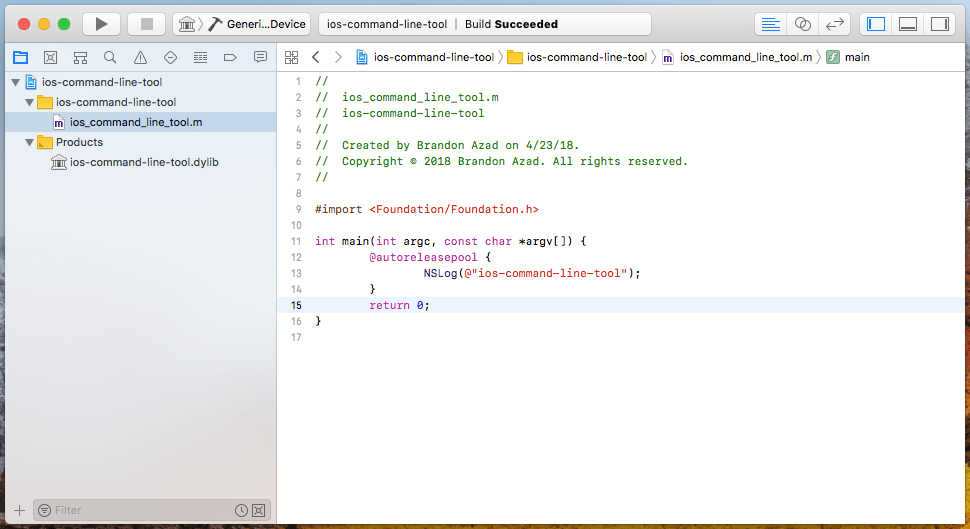The height and width of the screenshot is (529, 970).
Task: Open the Test navigator
Action: point(170,58)
